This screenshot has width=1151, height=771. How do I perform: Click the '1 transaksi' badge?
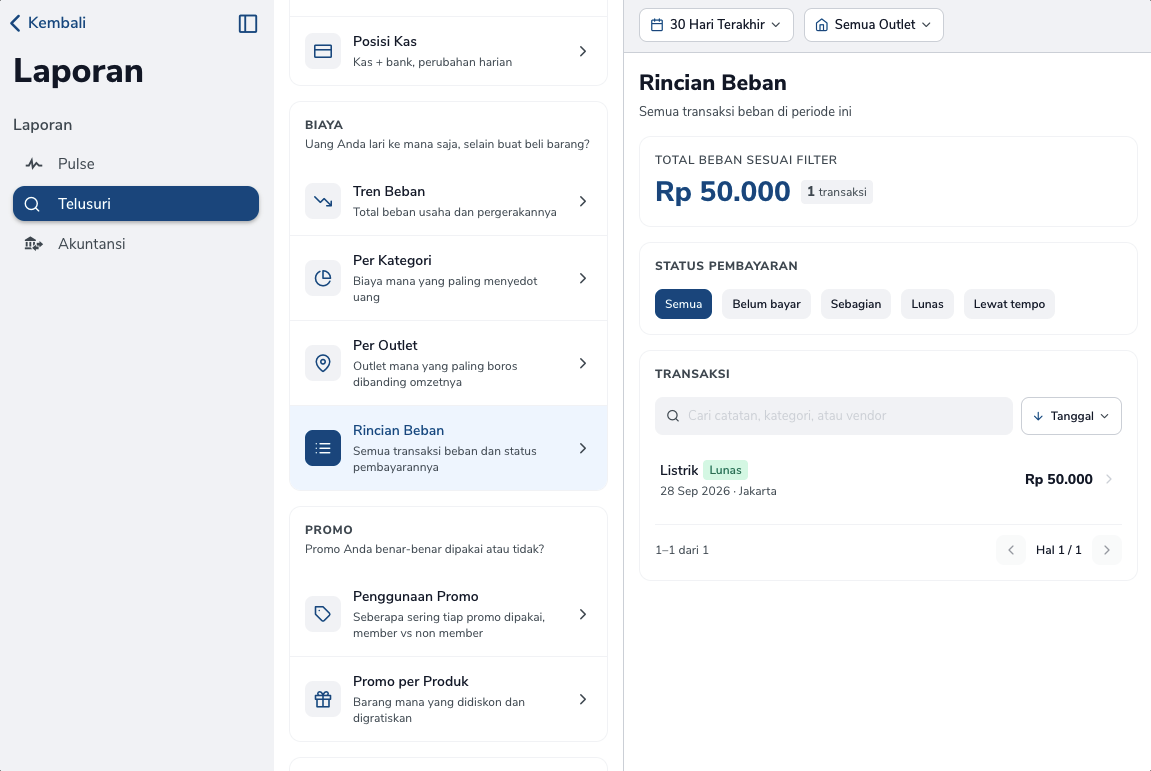click(837, 192)
